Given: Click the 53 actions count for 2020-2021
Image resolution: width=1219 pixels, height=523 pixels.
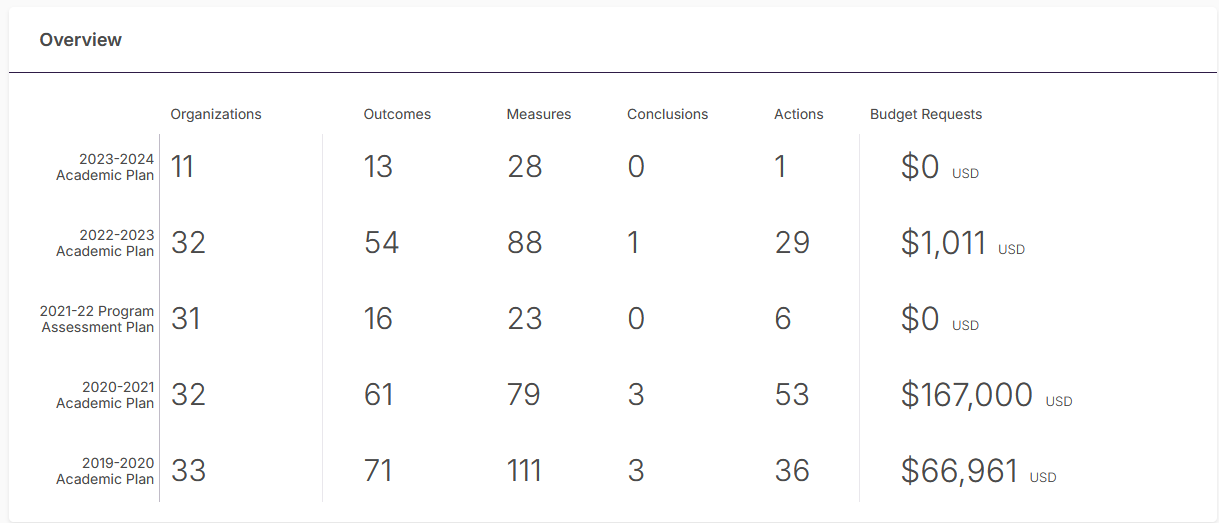Looking at the screenshot, I should 791,395.
